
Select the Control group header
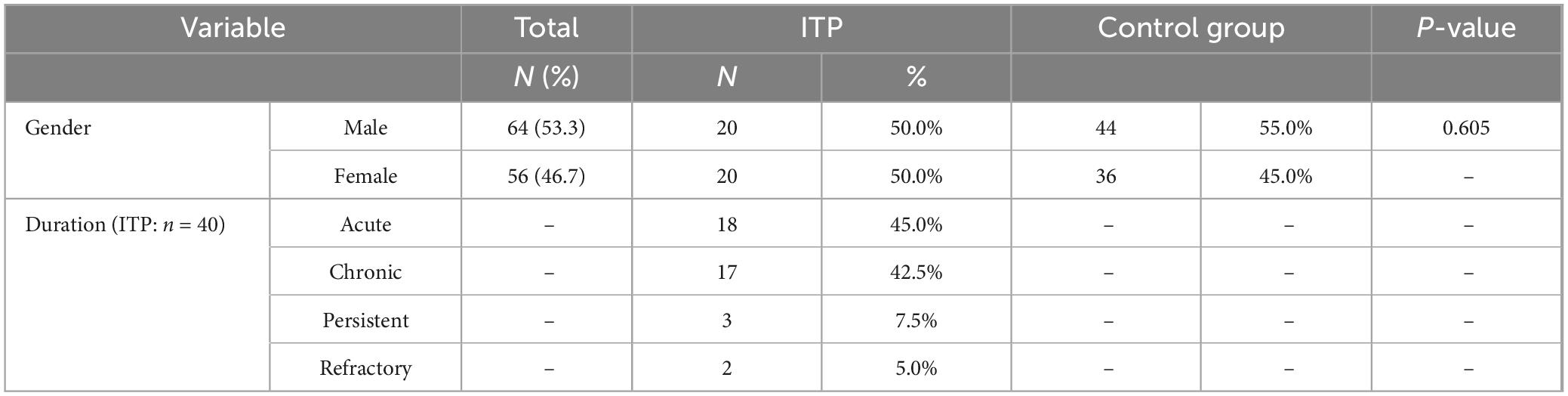(x=1191, y=28)
